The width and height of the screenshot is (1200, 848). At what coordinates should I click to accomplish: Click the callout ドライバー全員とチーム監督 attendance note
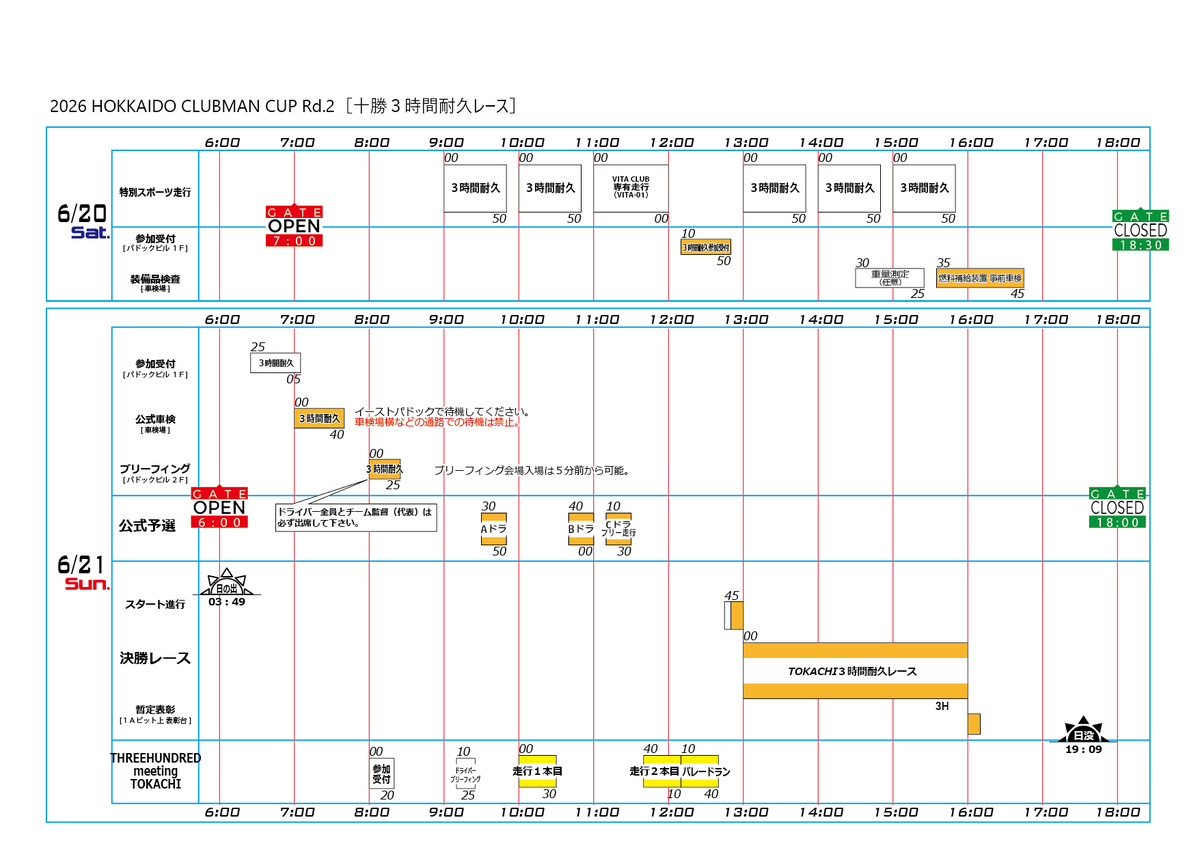pyautogui.click(x=358, y=517)
